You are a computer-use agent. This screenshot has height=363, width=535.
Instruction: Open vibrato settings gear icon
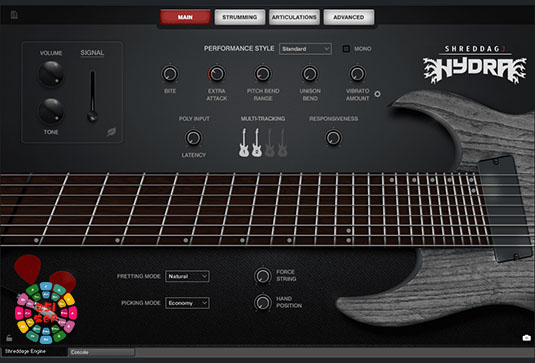coord(377,94)
